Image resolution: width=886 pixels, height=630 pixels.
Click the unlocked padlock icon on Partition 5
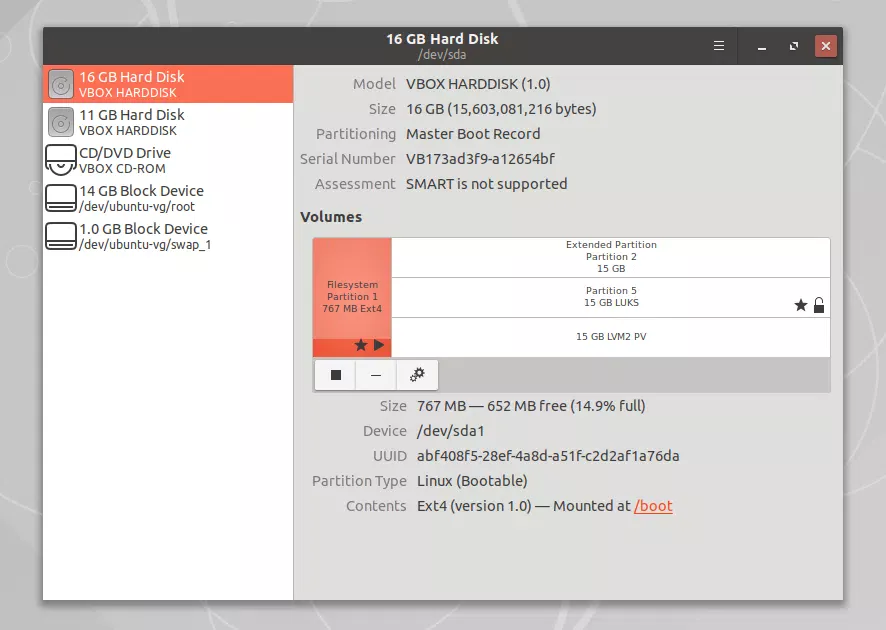(x=819, y=305)
